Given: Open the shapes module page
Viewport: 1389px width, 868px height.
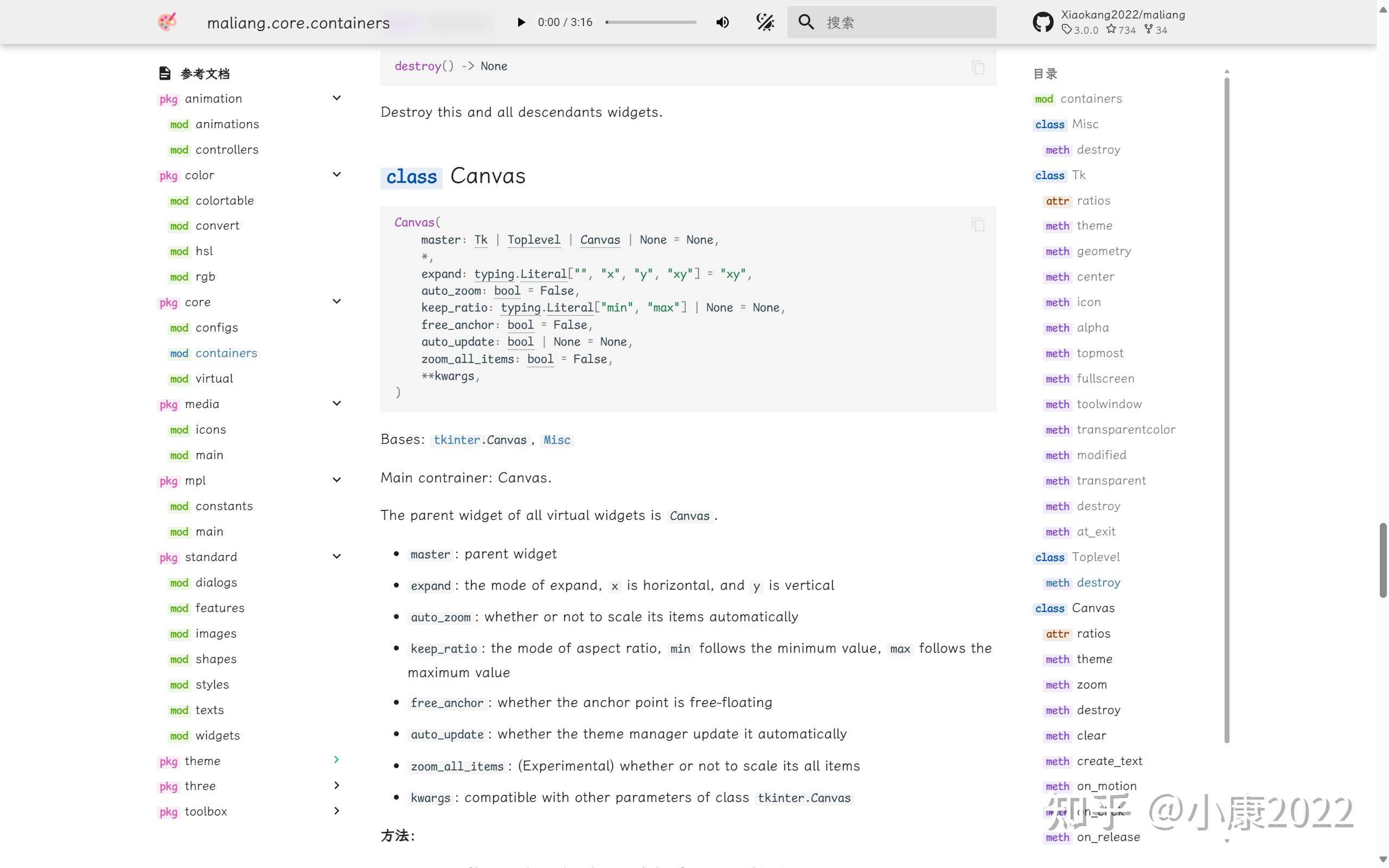Looking at the screenshot, I should pyautogui.click(x=202, y=659).
